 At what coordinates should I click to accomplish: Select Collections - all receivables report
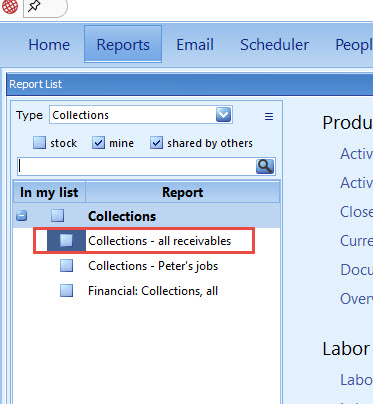[159, 241]
